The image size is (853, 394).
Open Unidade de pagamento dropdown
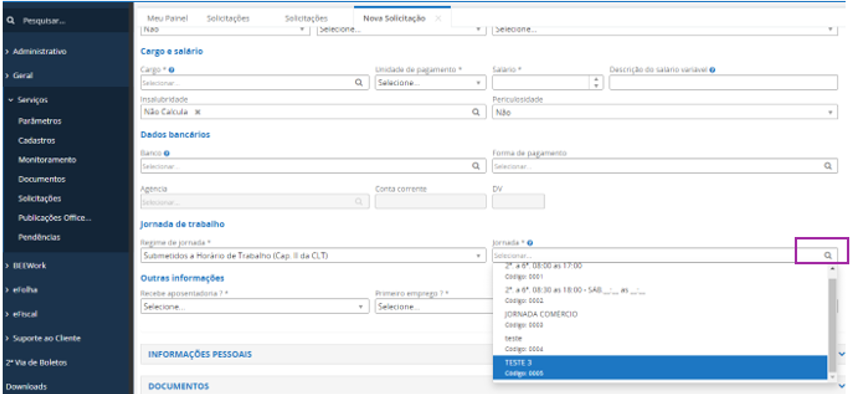pos(430,83)
